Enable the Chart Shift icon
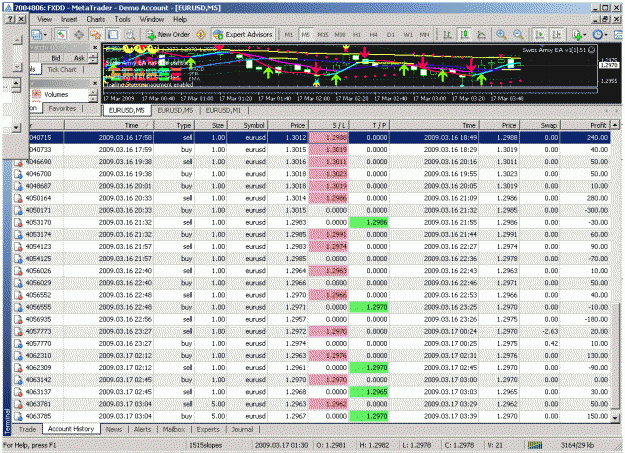625x453 pixels. coord(557,35)
